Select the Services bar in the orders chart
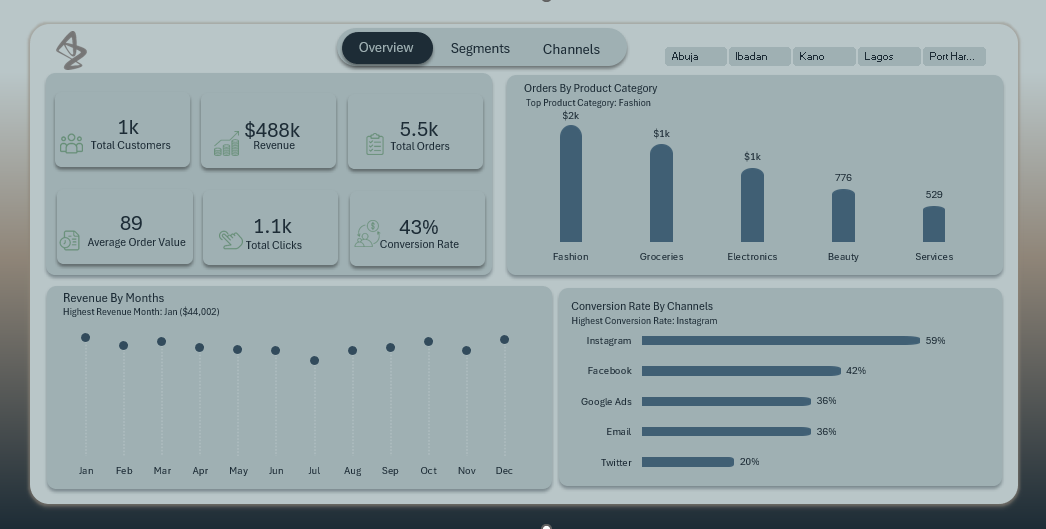The image size is (1046, 529). point(933,225)
